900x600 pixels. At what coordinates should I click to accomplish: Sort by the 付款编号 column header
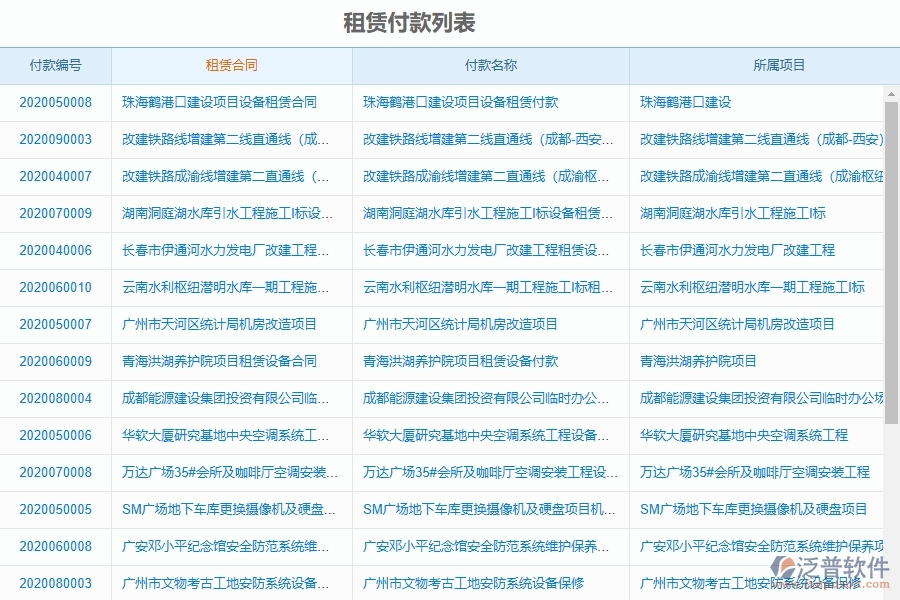click(57, 65)
